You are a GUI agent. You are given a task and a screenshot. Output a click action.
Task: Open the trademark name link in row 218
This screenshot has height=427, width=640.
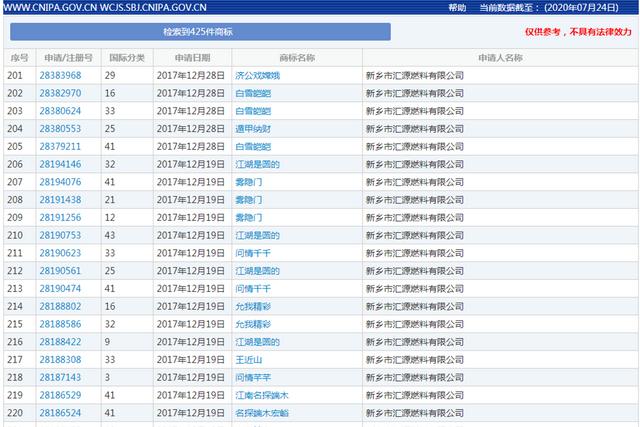coord(253,377)
